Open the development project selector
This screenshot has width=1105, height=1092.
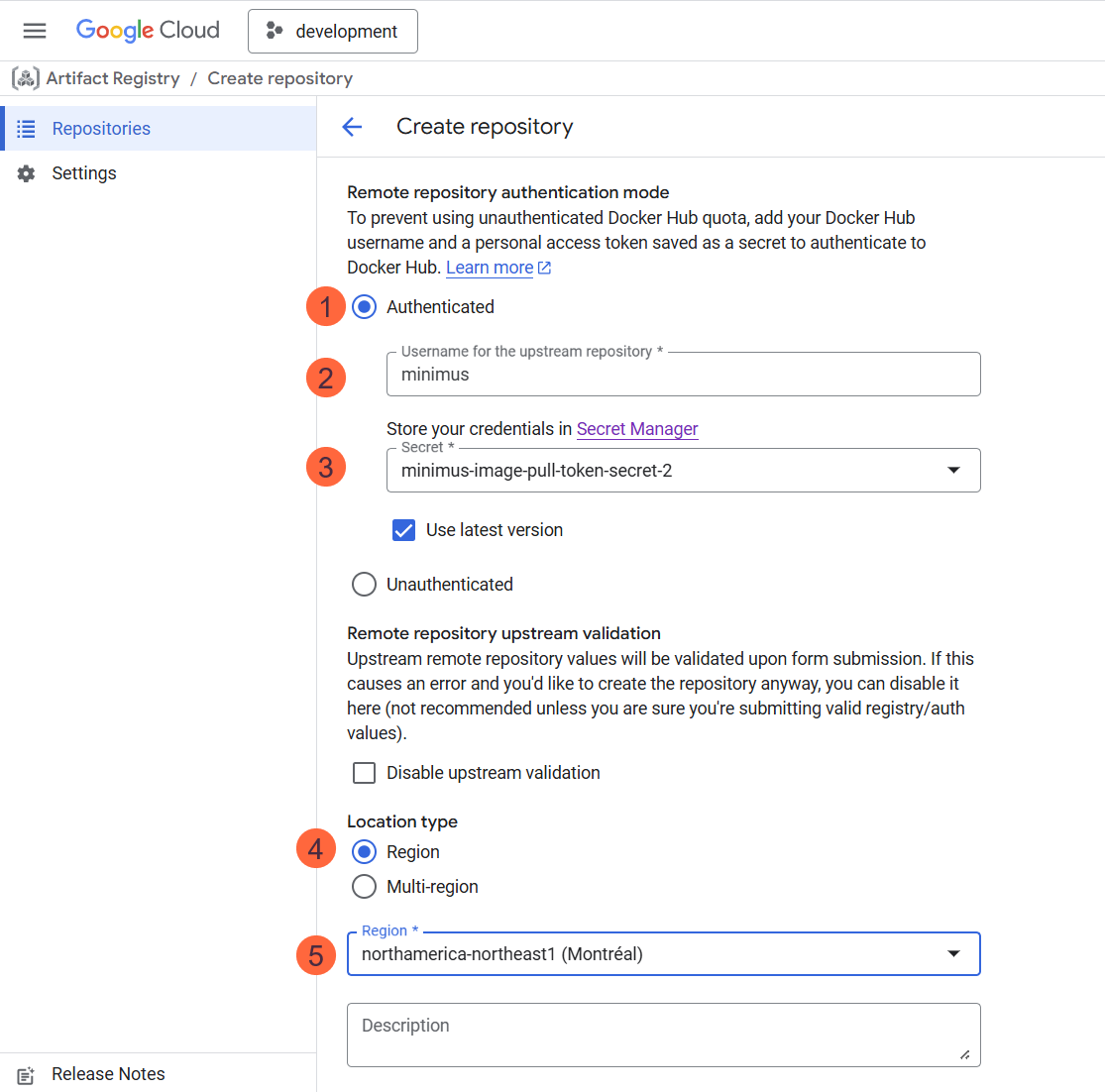point(332,31)
